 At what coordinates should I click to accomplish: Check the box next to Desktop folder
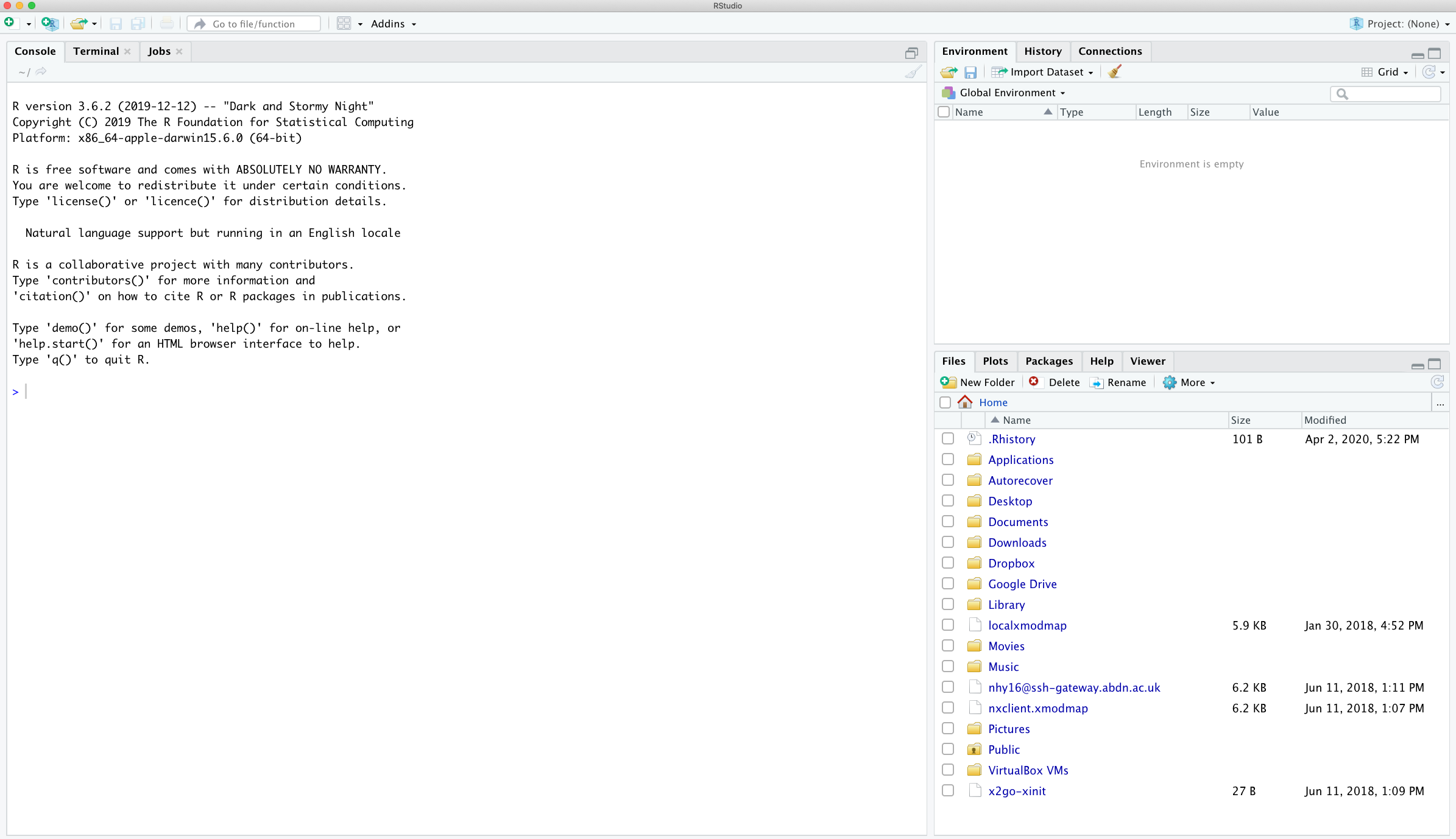(x=948, y=500)
